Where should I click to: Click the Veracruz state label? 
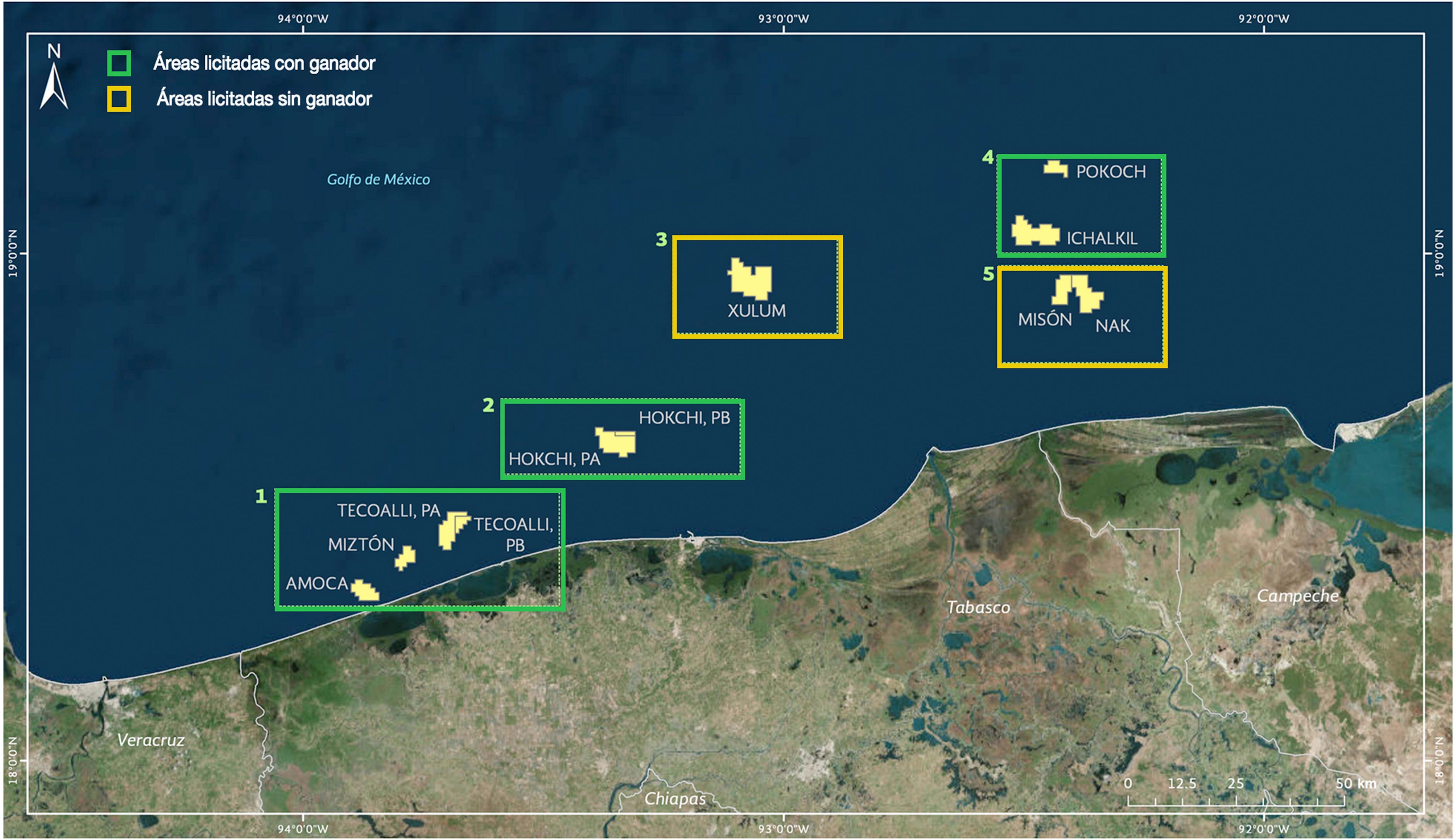151,740
